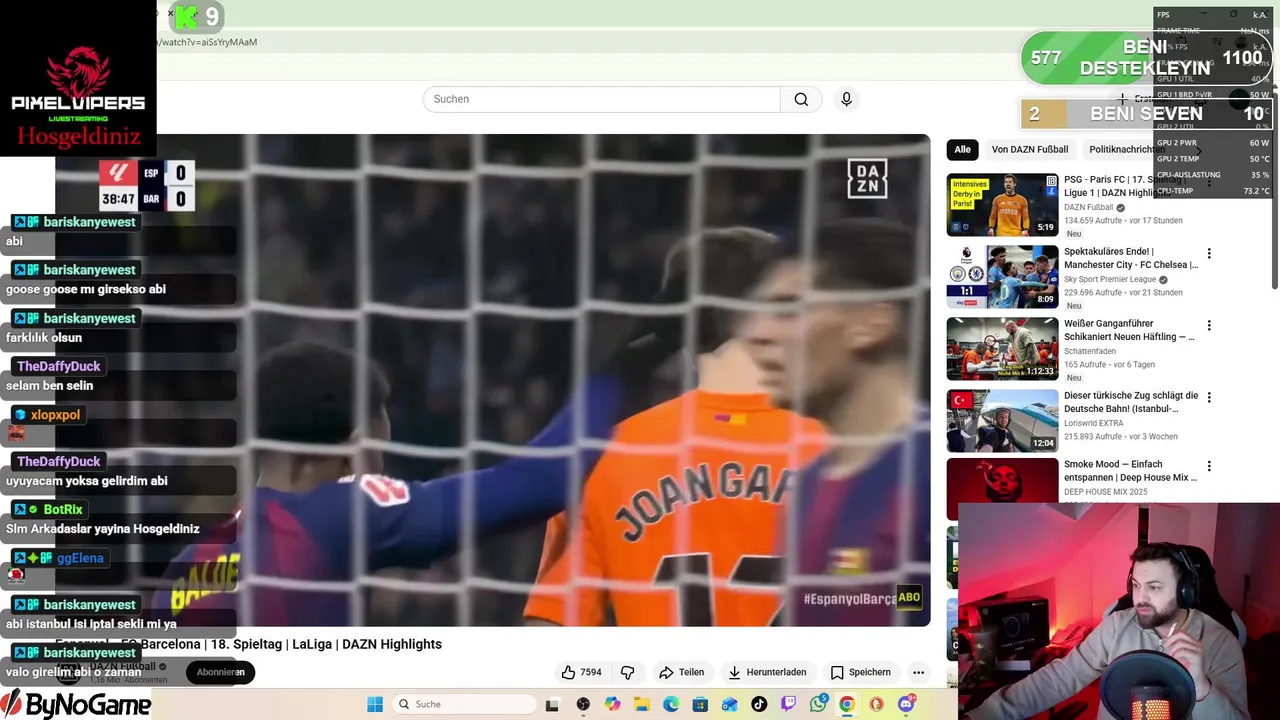Open Twitch from taskbar
Image resolution: width=1280 pixels, height=720 pixels.
[788, 704]
